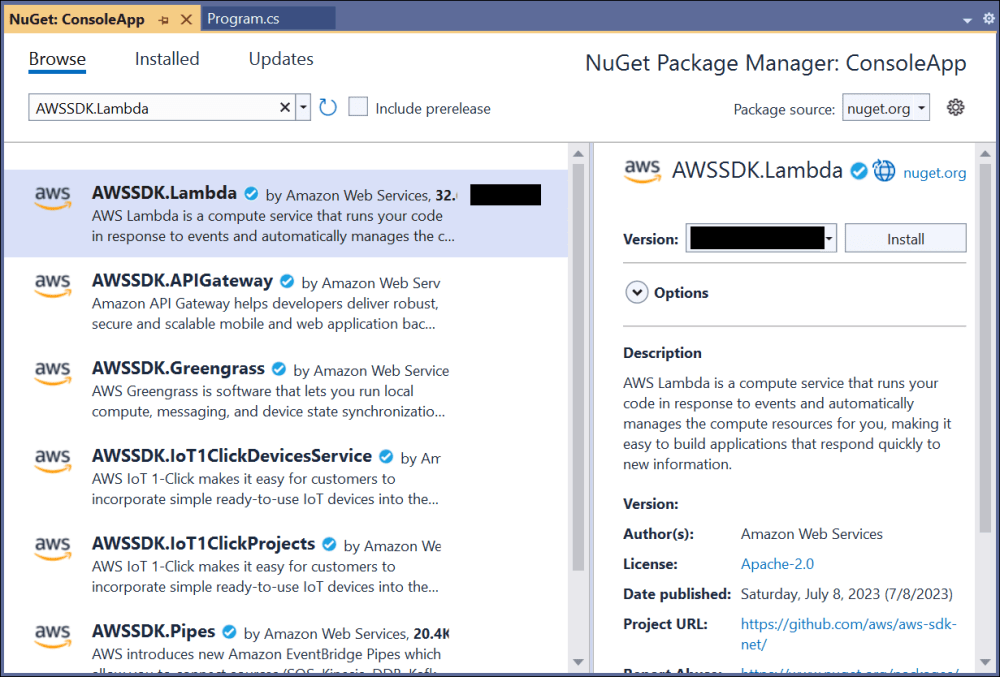
Task: Expand the Options section
Action: (x=636, y=293)
